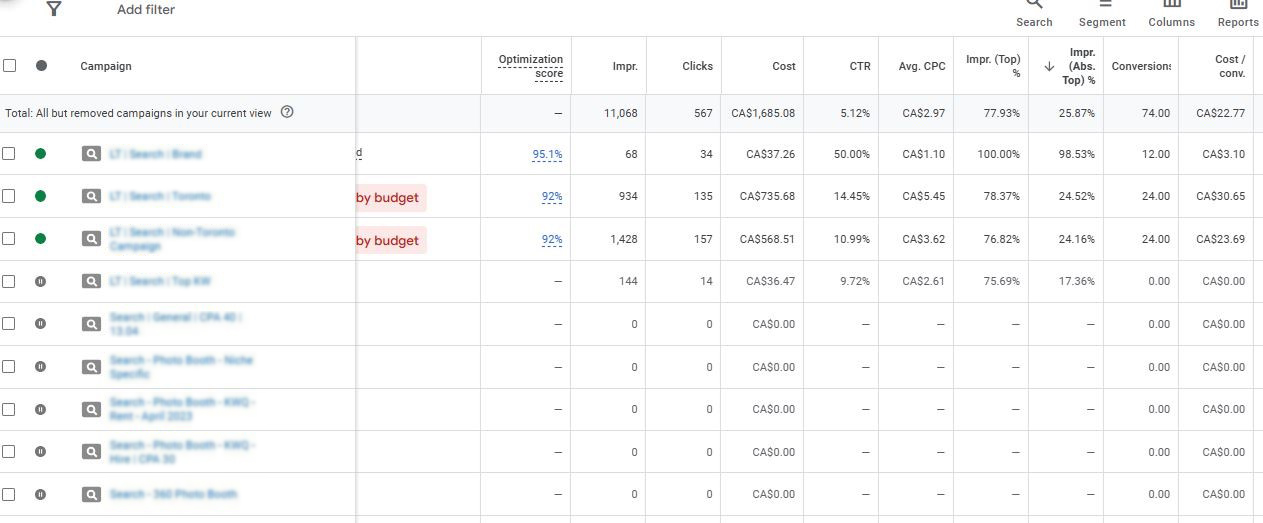Open the Search tool icon
Viewport: 1263px width, 523px height.
[x=1034, y=4]
